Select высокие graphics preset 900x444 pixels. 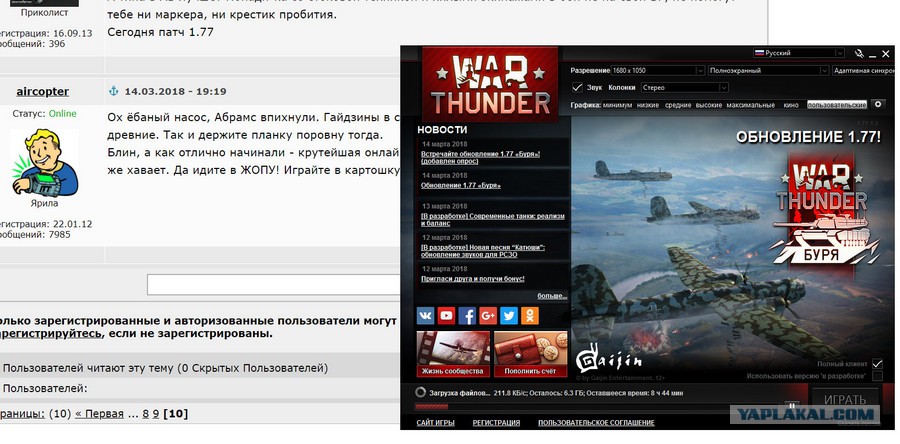[709, 106]
